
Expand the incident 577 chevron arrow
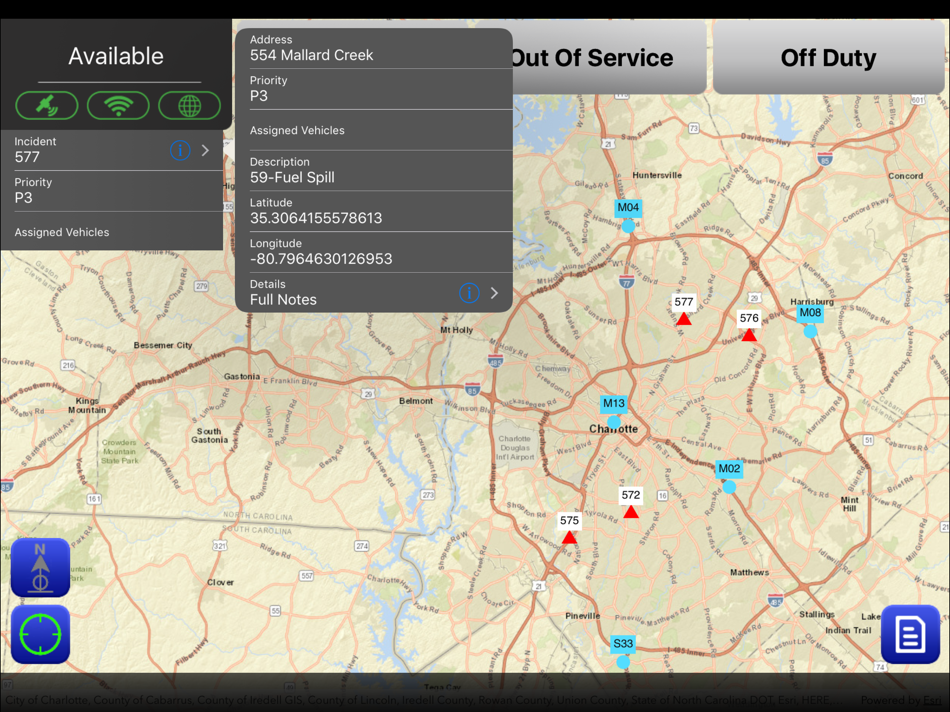tap(205, 150)
